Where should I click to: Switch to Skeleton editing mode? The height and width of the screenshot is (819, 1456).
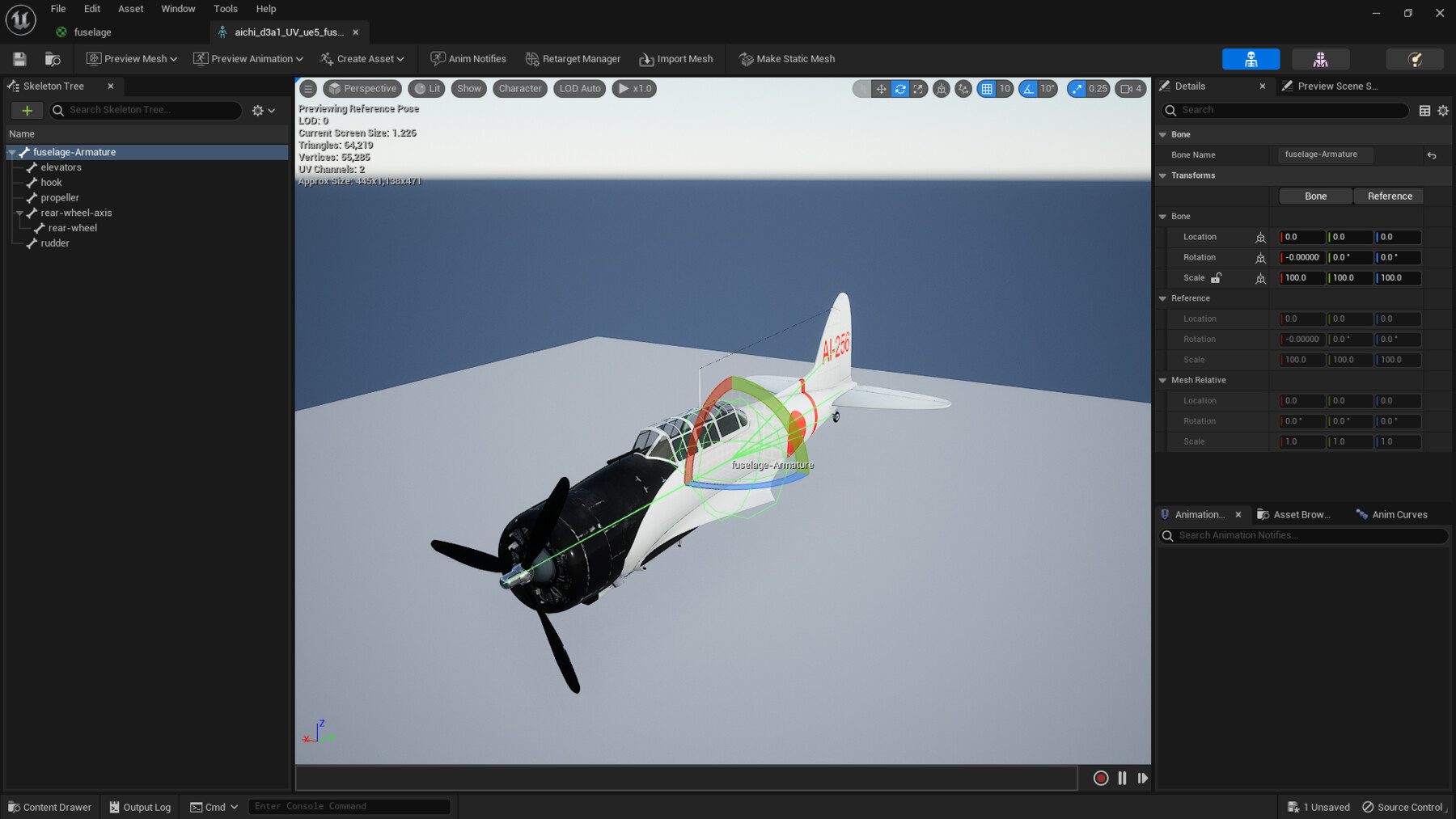(1251, 59)
